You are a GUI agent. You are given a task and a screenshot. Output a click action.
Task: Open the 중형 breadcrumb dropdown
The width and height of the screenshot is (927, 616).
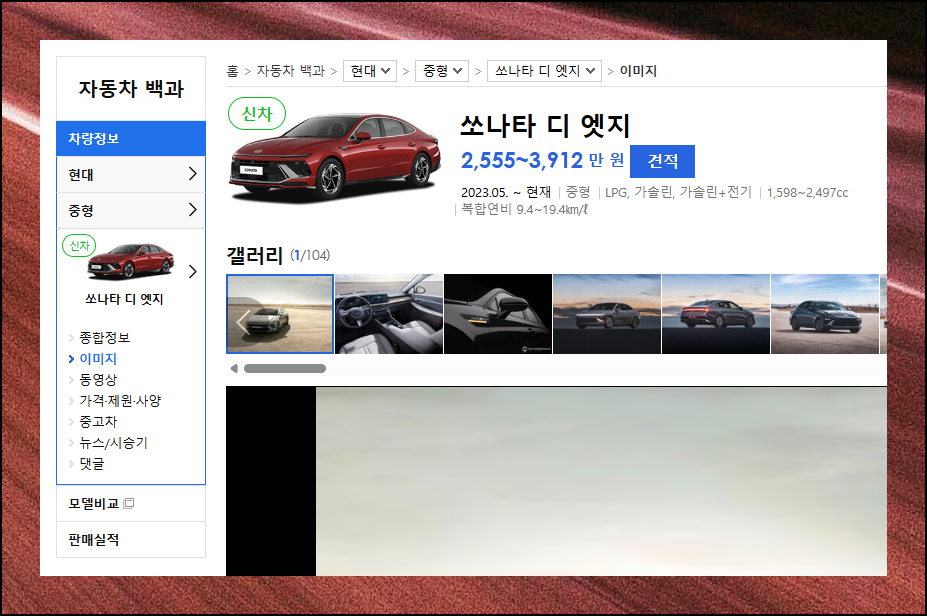pyautogui.click(x=442, y=71)
